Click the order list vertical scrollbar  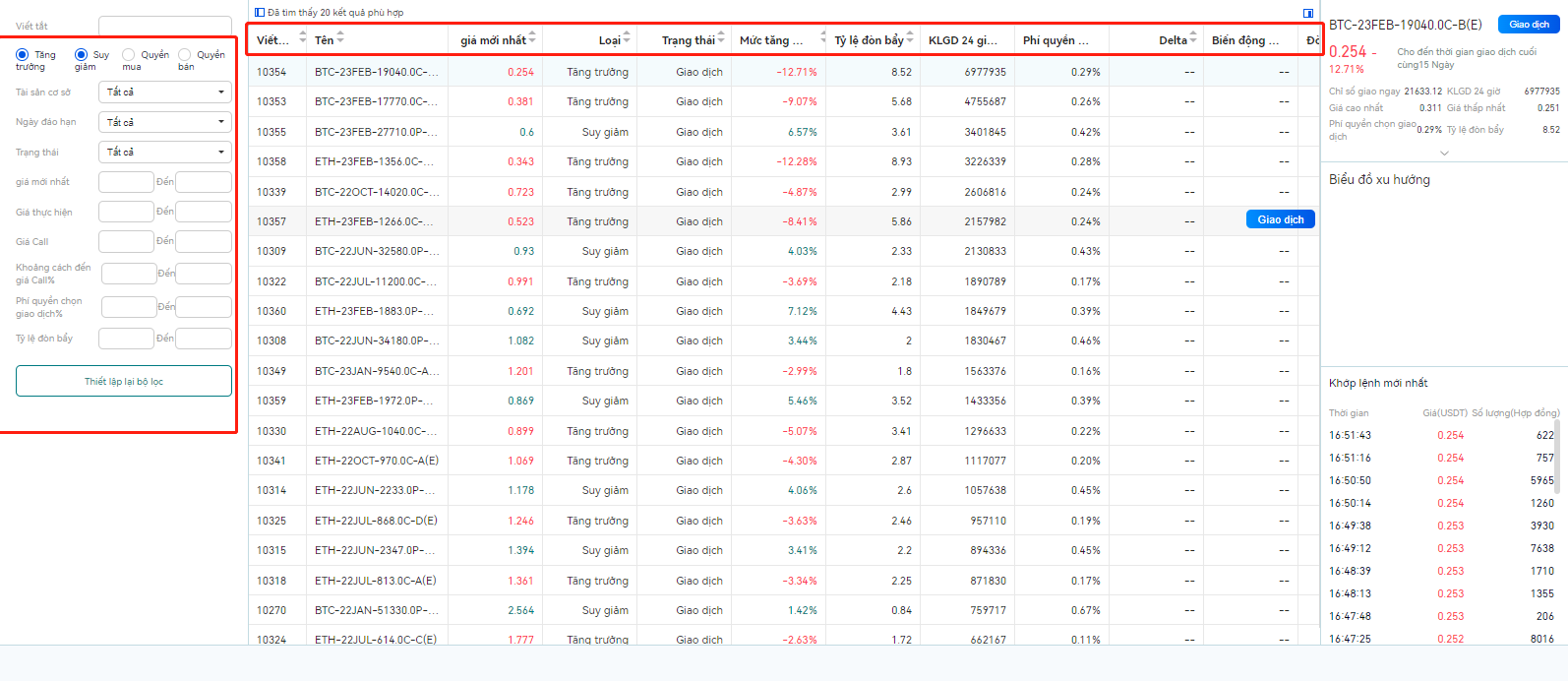click(x=1557, y=443)
